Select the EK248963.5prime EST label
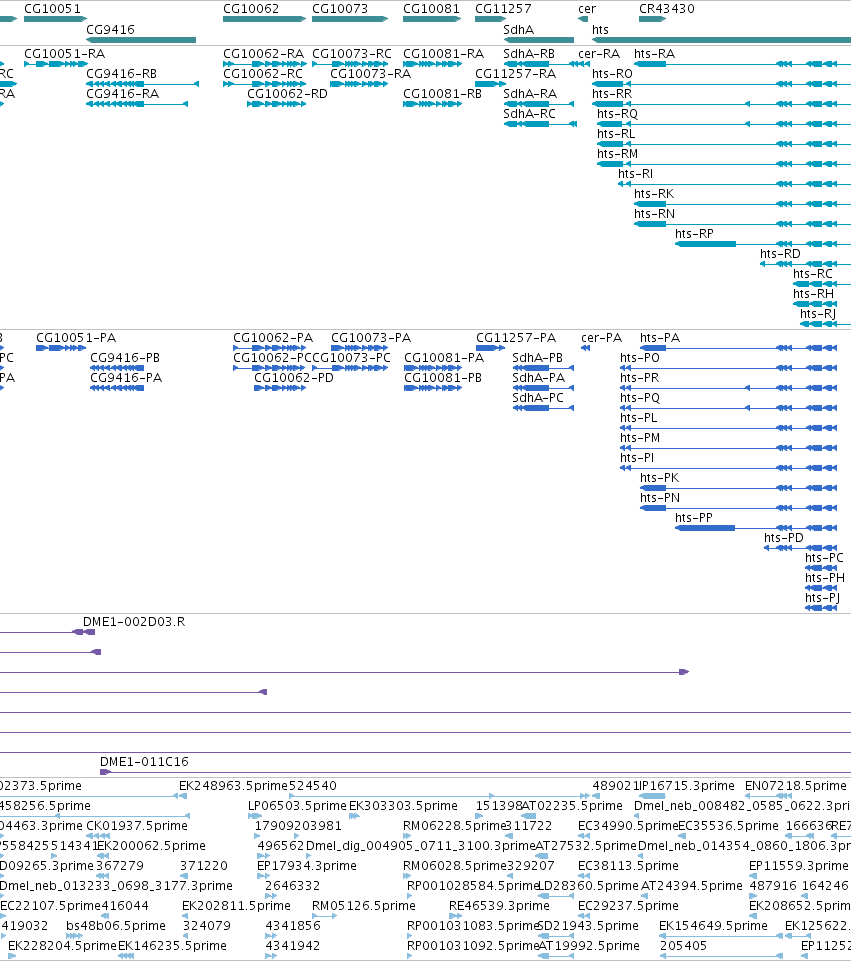The height and width of the screenshot is (961, 851). 233,785
